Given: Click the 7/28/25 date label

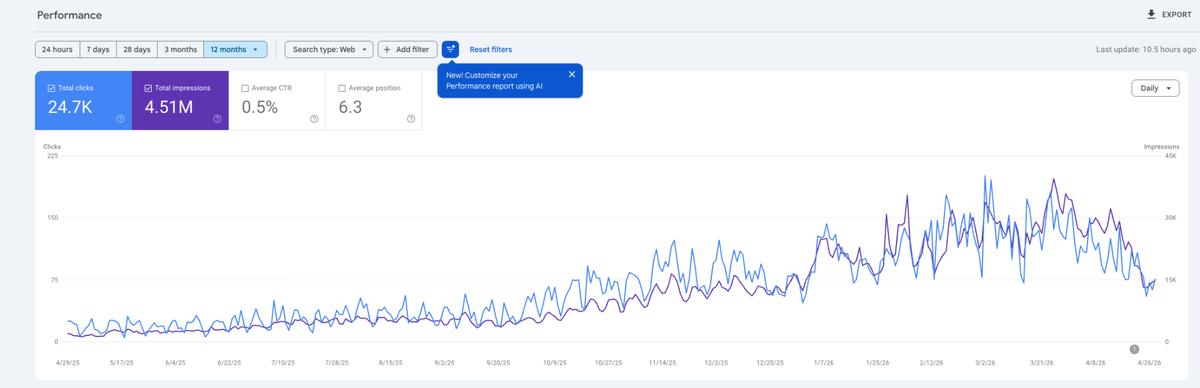Looking at the screenshot, I should click(x=338, y=363).
